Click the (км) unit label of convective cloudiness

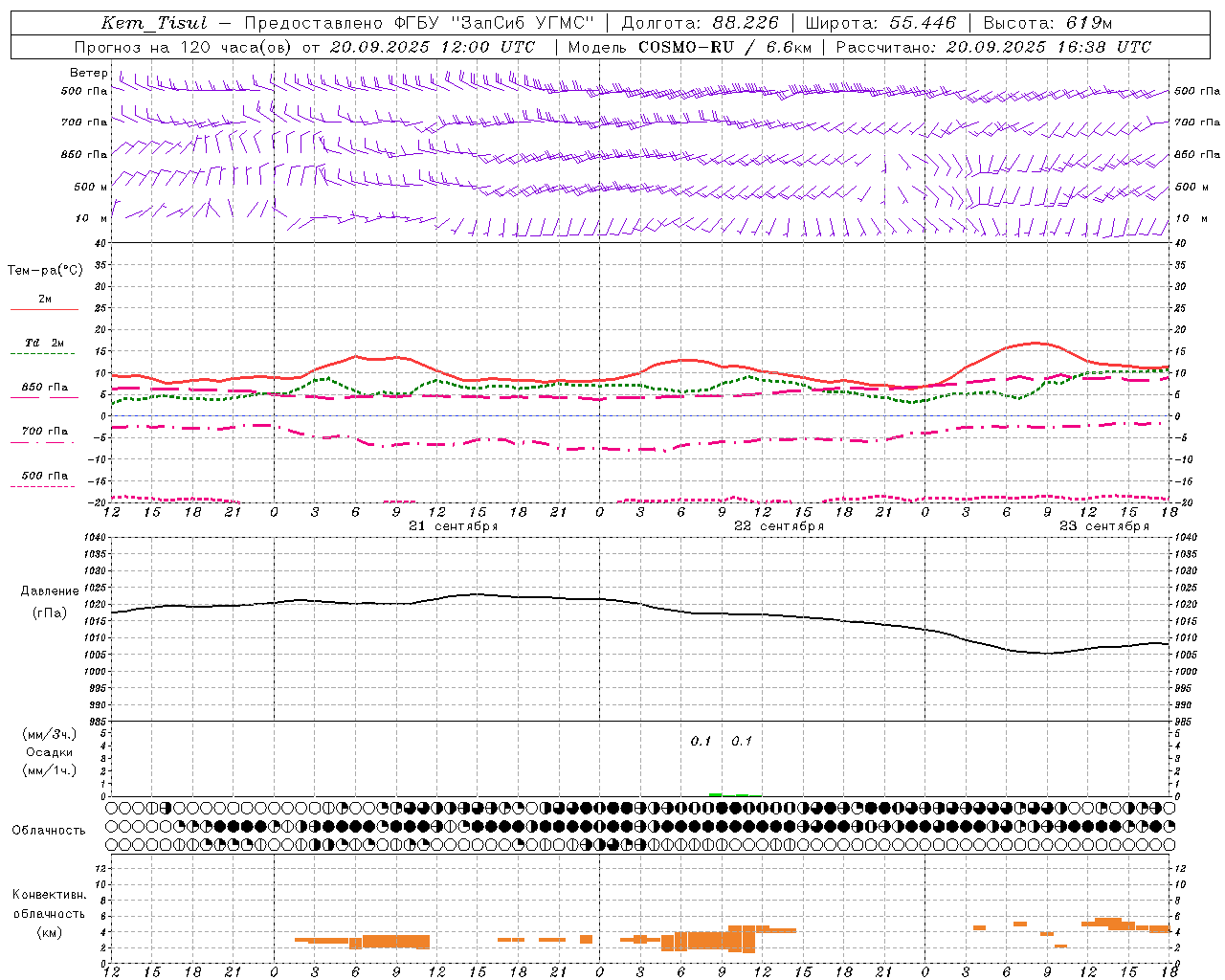pos(49,932)
